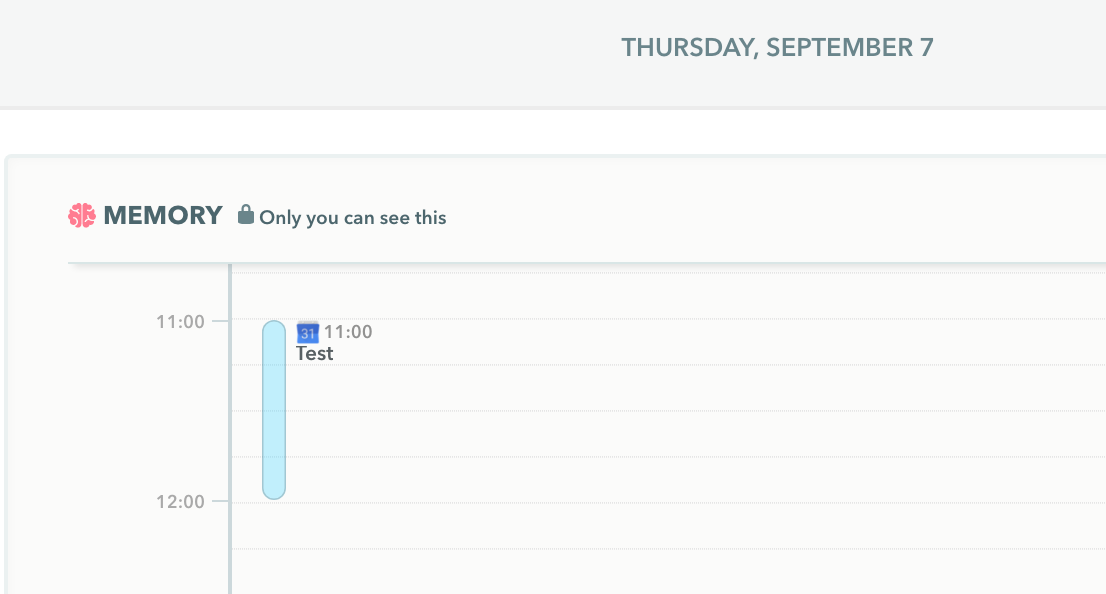Screen dimensions: 1106x594
Task: Click the Google Calendar 31 icon
Action: coord(308,332)
